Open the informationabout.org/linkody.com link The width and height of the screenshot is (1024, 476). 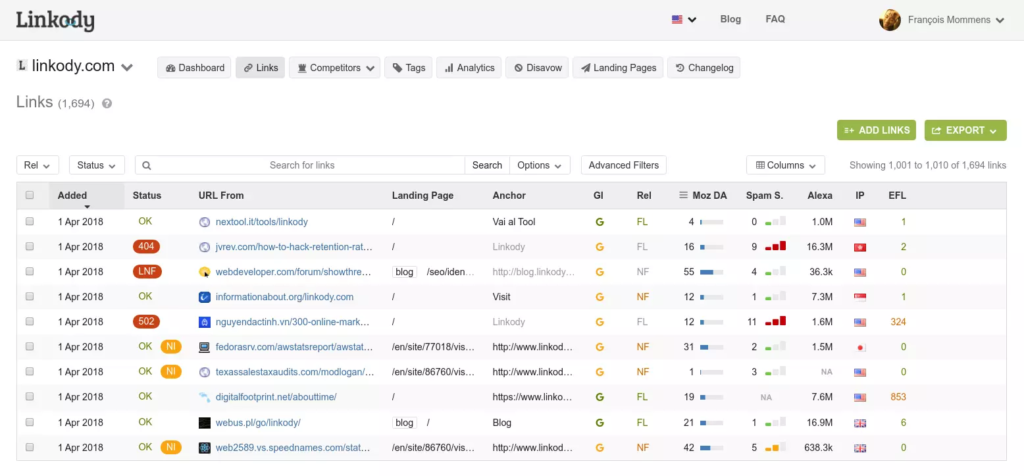point(284,297)
